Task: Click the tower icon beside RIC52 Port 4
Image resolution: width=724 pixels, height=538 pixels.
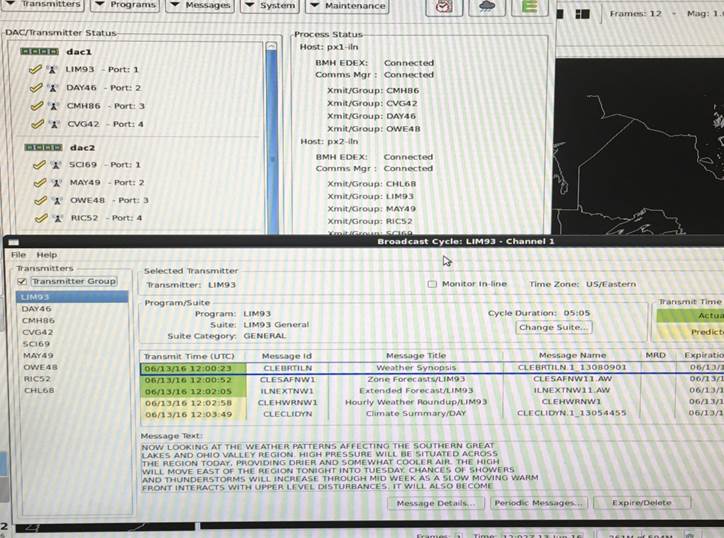Action: click(x=58, y=218)
